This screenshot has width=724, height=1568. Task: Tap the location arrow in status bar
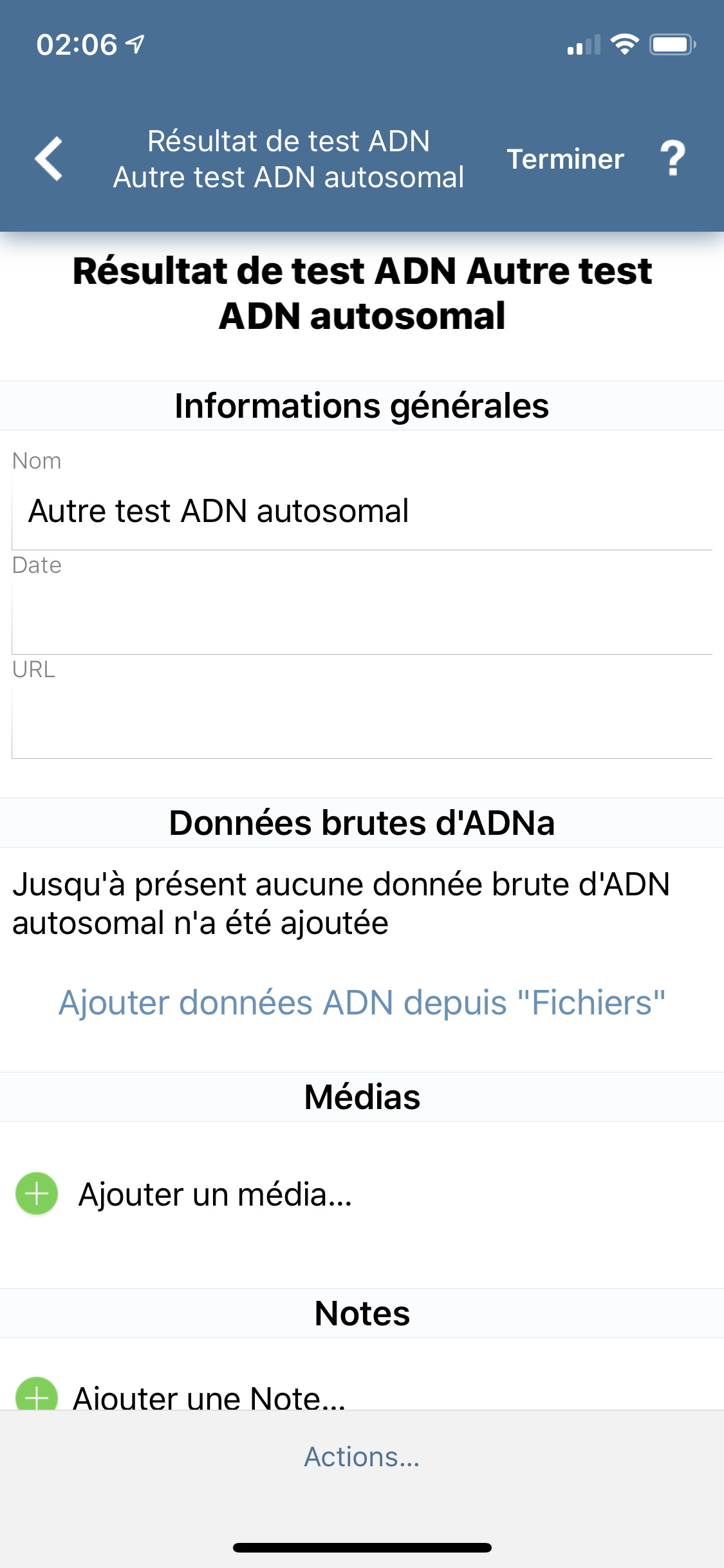tap(135, 44)
